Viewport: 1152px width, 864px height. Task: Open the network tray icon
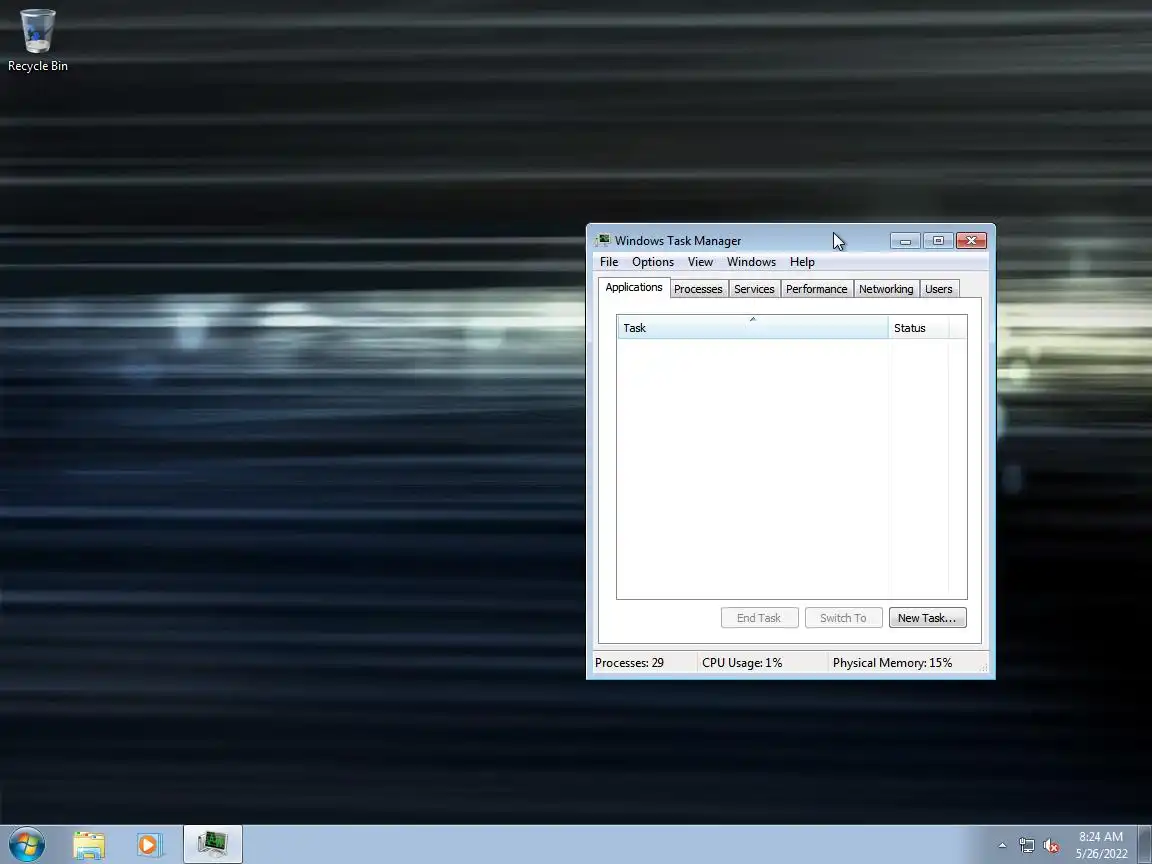point(1026,846)
